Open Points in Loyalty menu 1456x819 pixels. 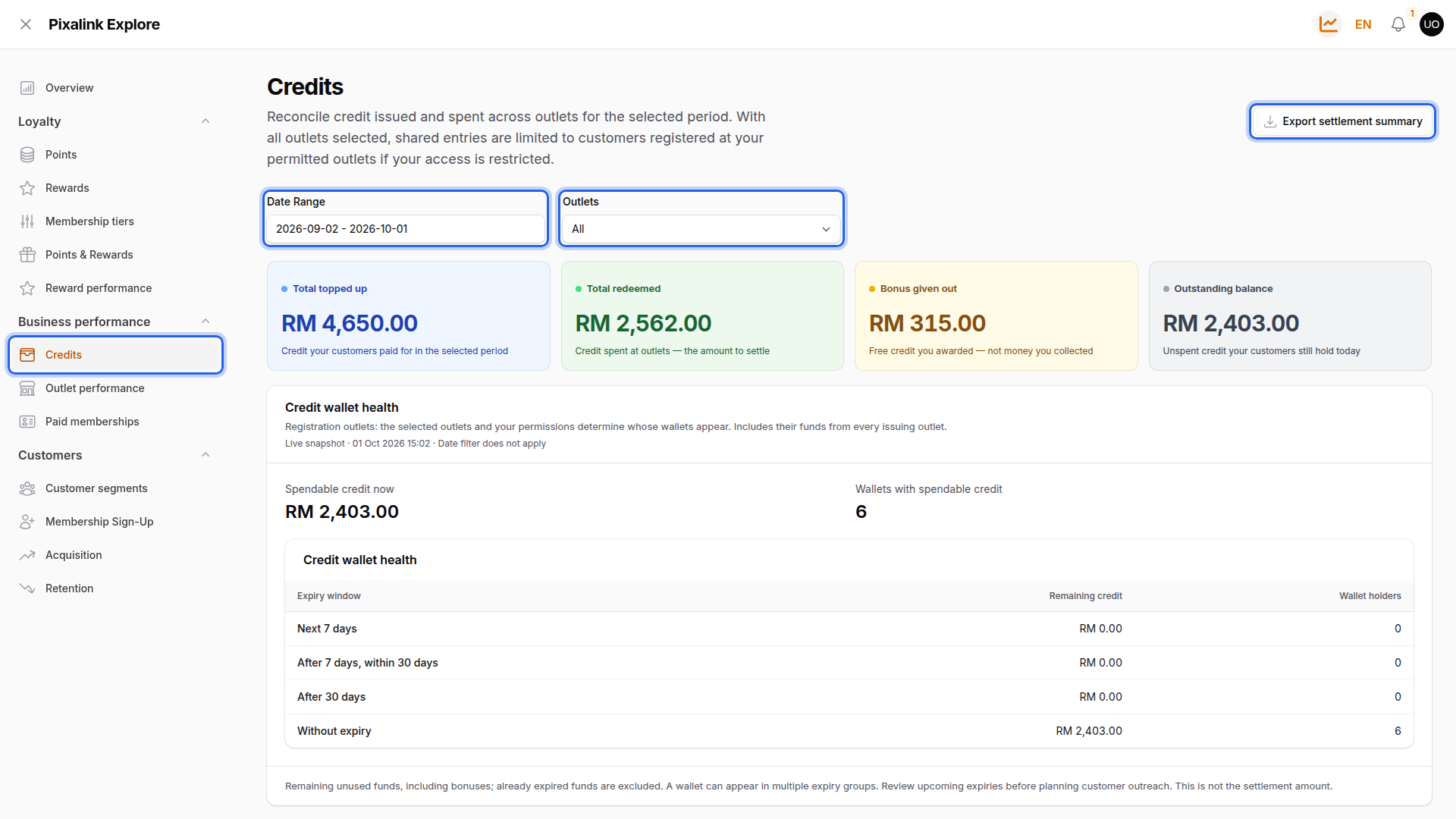[115, 155]
